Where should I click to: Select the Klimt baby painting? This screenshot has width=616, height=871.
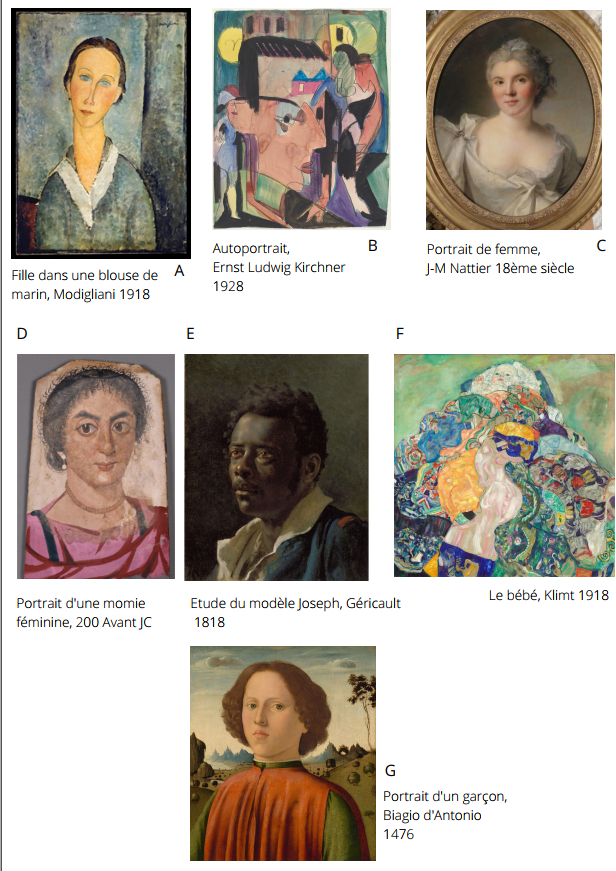tap(504, 465)
